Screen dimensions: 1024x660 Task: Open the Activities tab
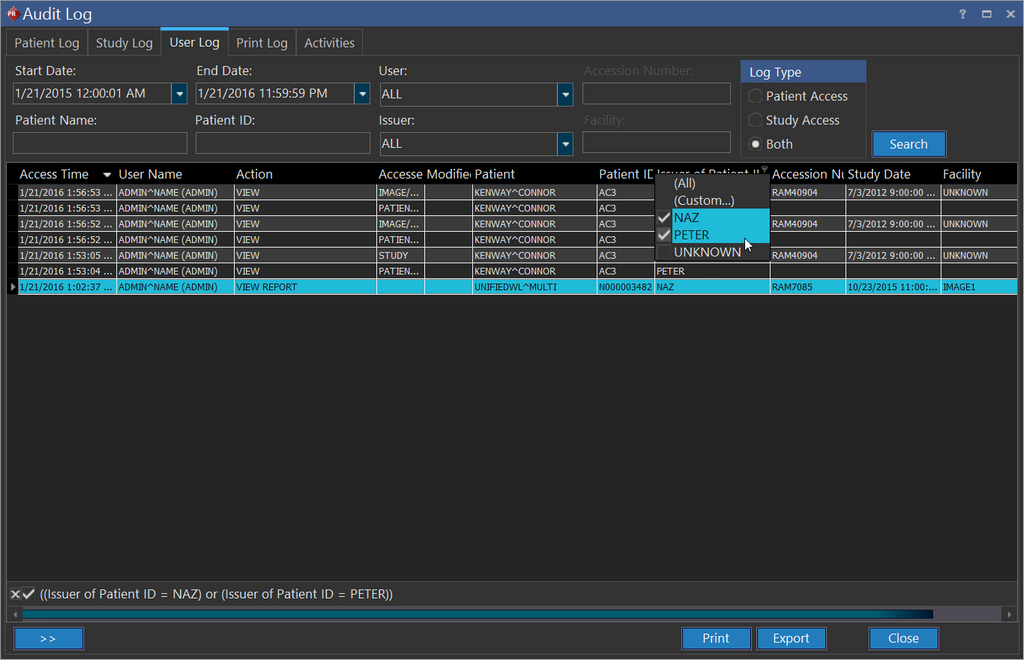pos(329,43)
